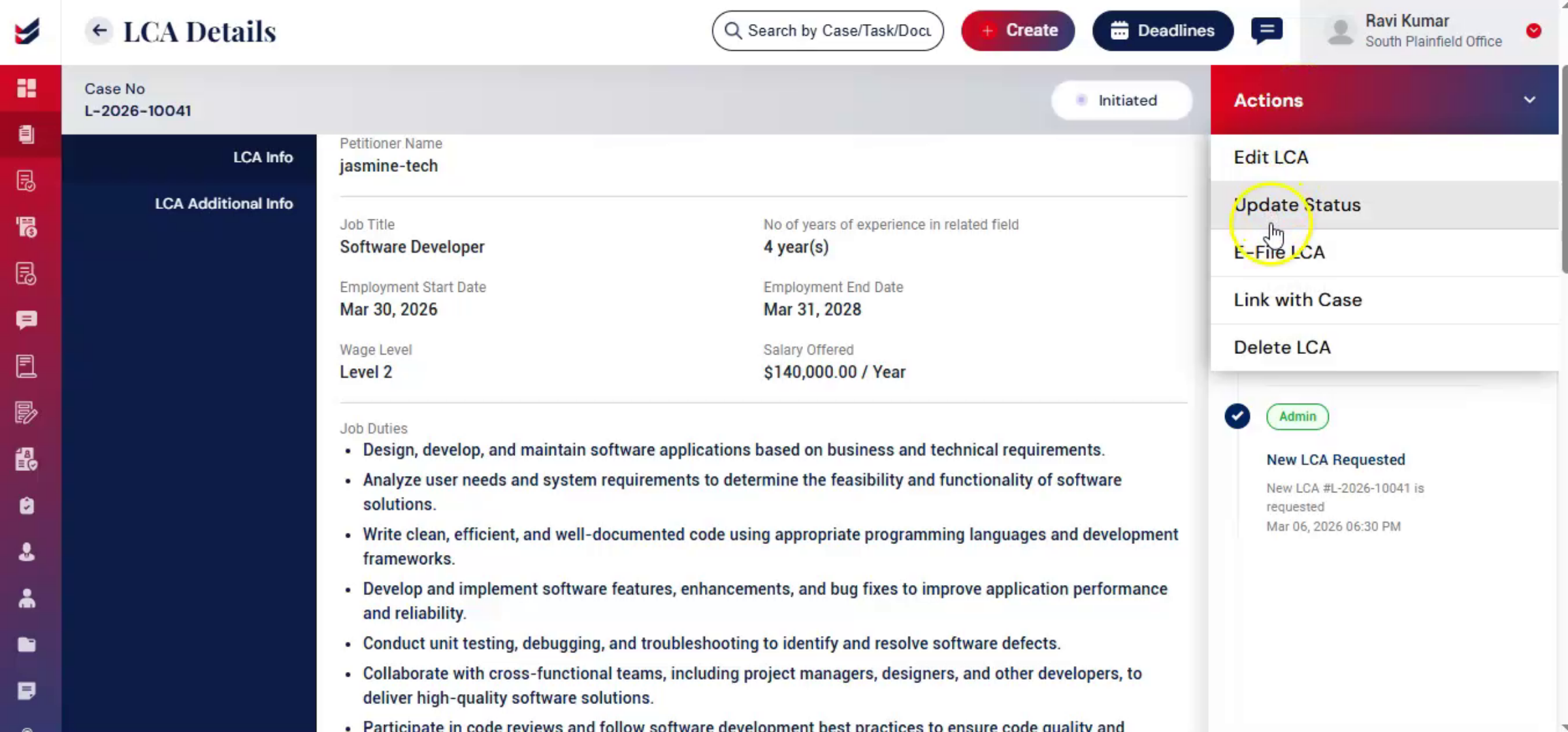Go back using the arrow beside LCA Details
The width and height of the screenshot is (1568, 732).
[x=99, y=31]
